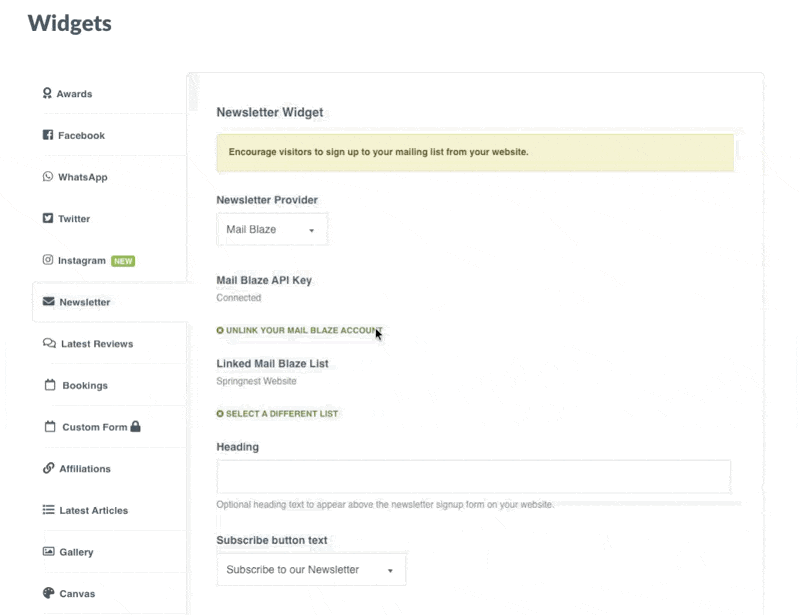This screenshot has height=615, width=800.
Task: Click the WhatsApp speech bubble icon
Action: point(47,177)
